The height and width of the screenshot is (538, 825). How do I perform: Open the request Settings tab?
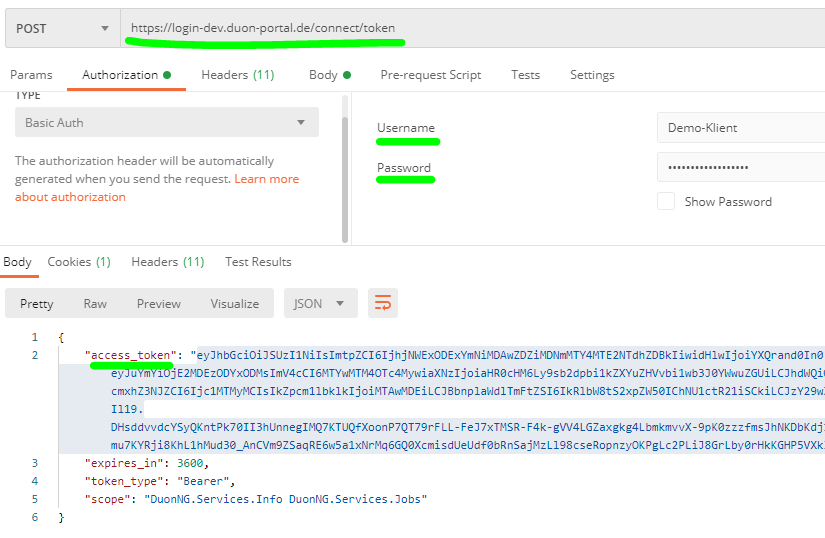(592, 75)
